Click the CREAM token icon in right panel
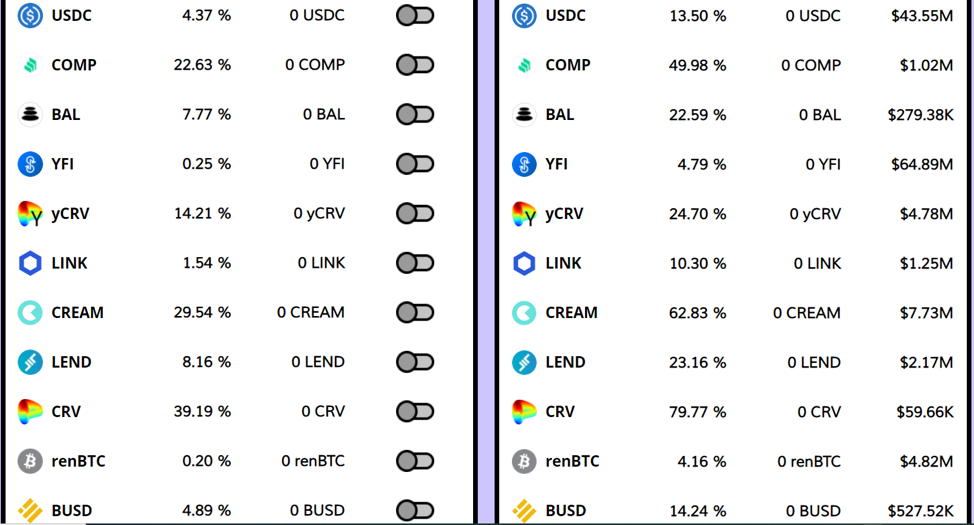974x525 pixels. click(x=524, y=313)
